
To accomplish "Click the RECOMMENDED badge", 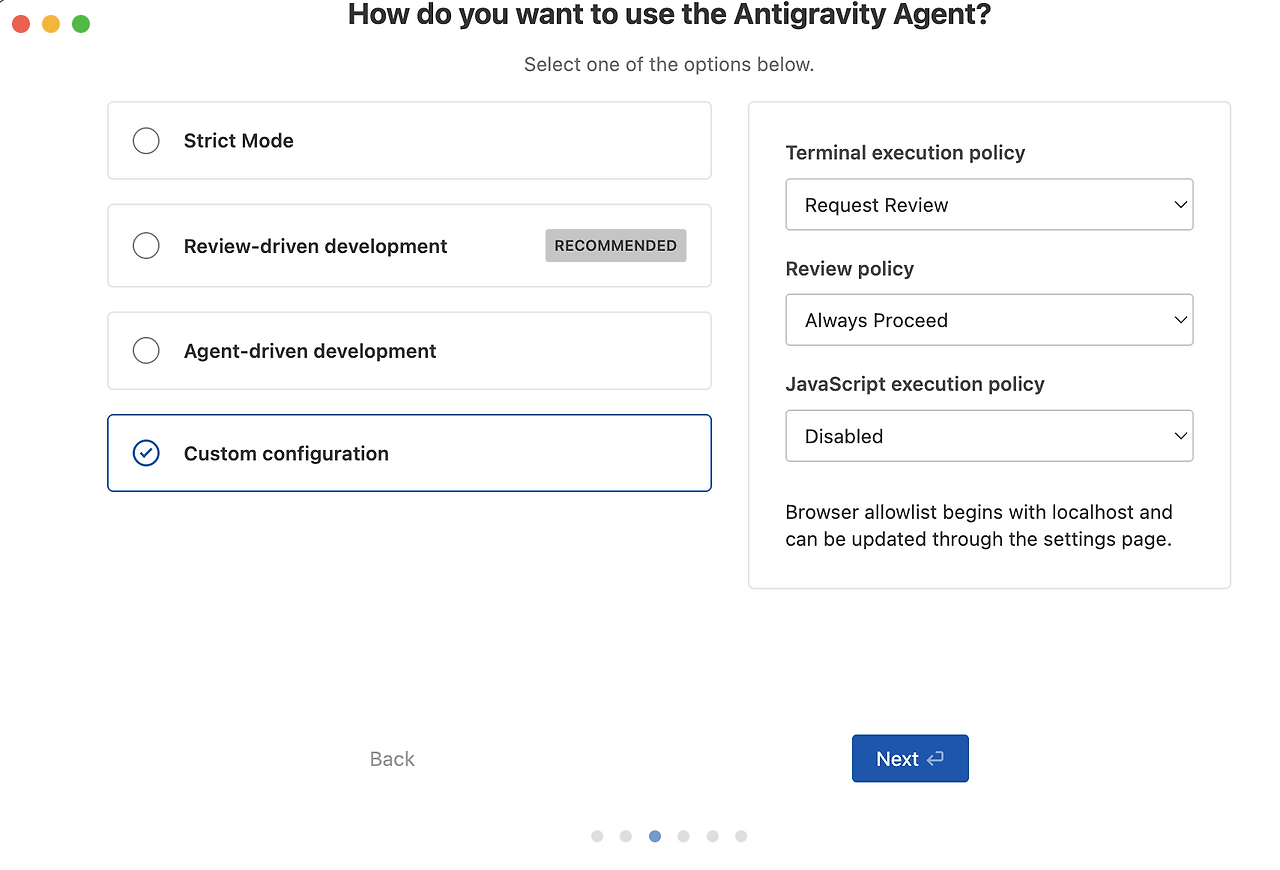I will point(616,246).
